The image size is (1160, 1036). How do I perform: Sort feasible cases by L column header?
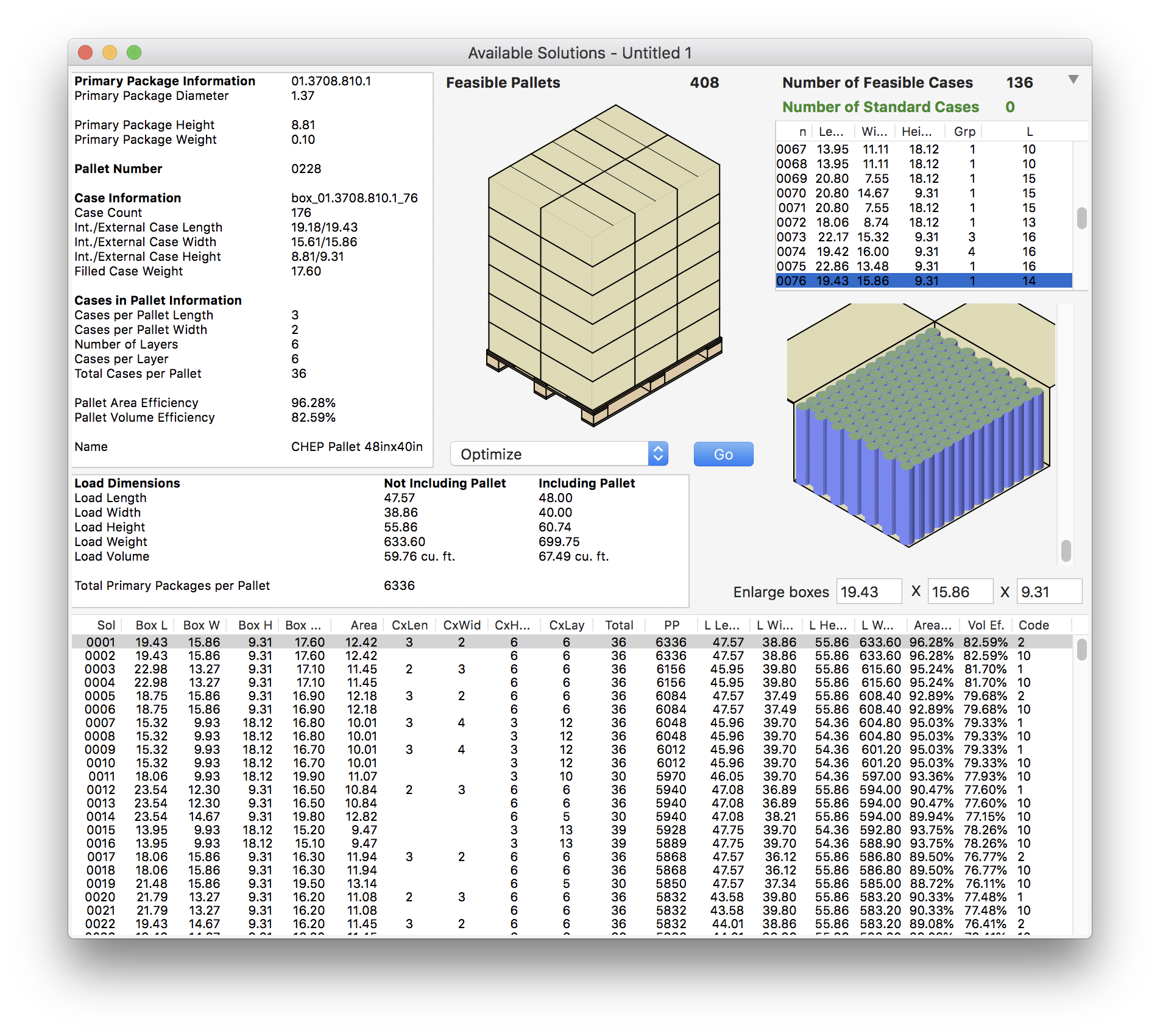1029,132
